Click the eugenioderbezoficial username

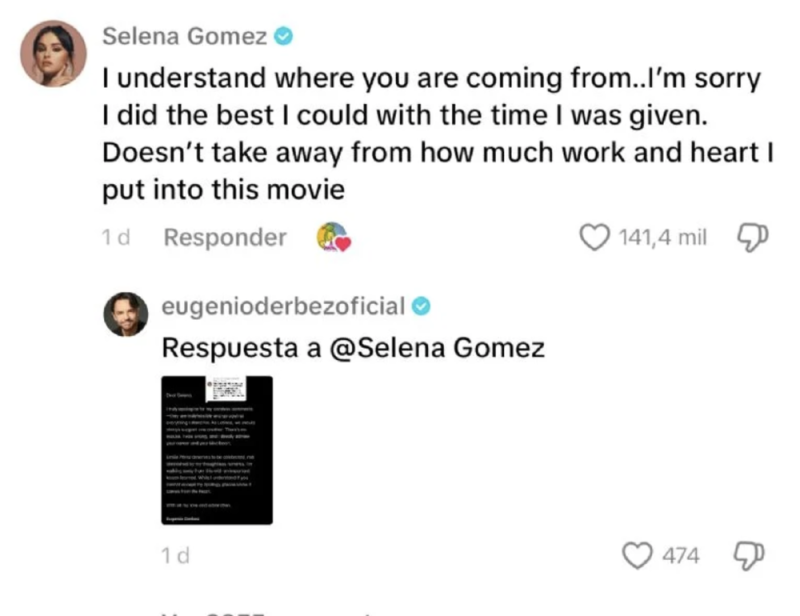coord(283,306)
